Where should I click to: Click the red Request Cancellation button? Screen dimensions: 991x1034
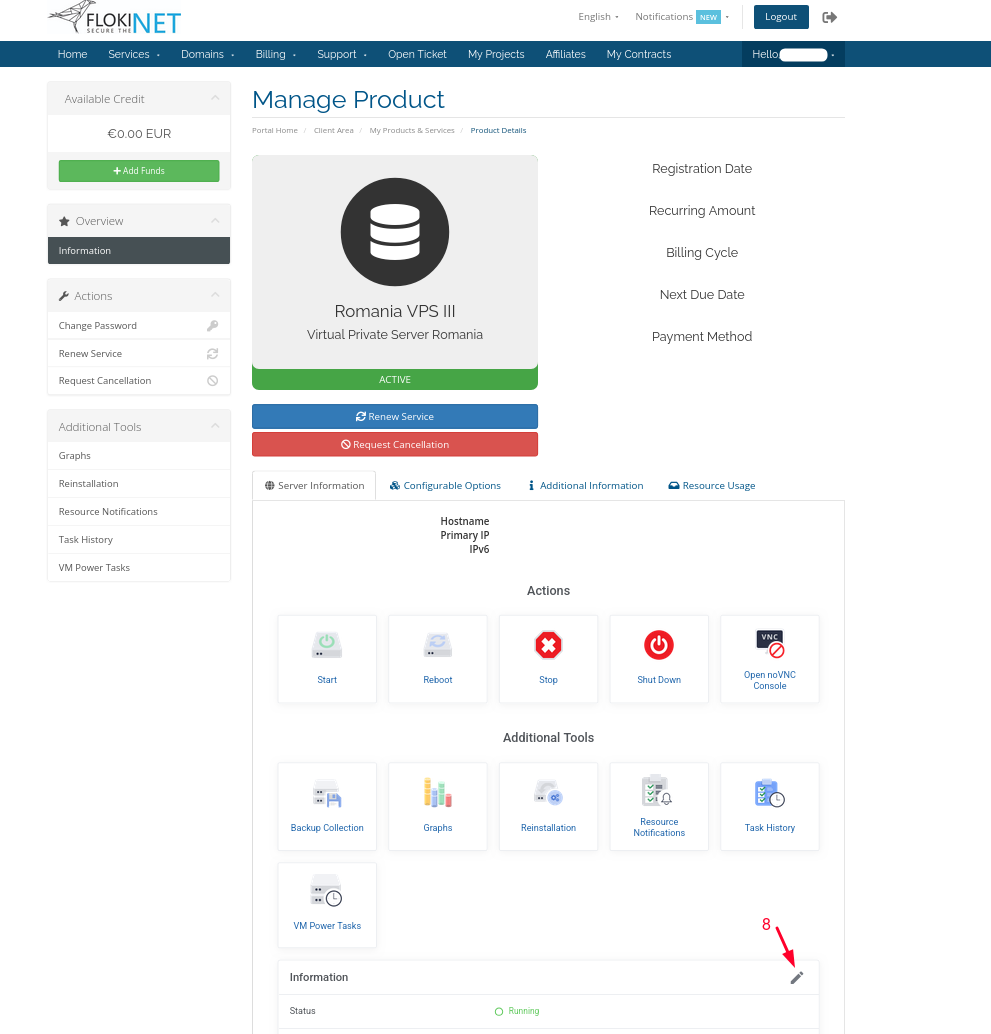pyautogui.click(x=395, y=444)
